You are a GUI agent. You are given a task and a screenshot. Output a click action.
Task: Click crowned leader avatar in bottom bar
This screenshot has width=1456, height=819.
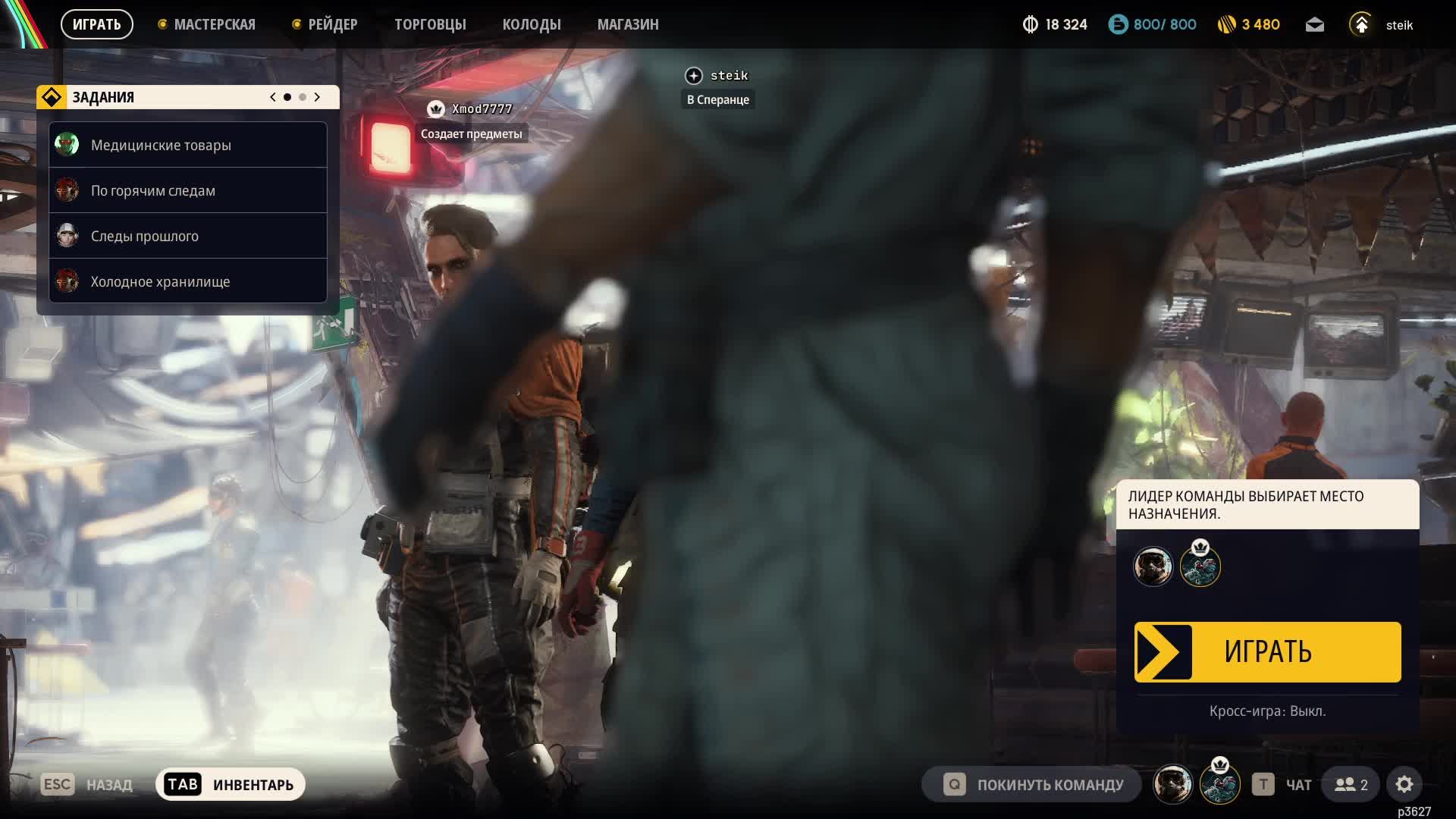[1219, 784]
